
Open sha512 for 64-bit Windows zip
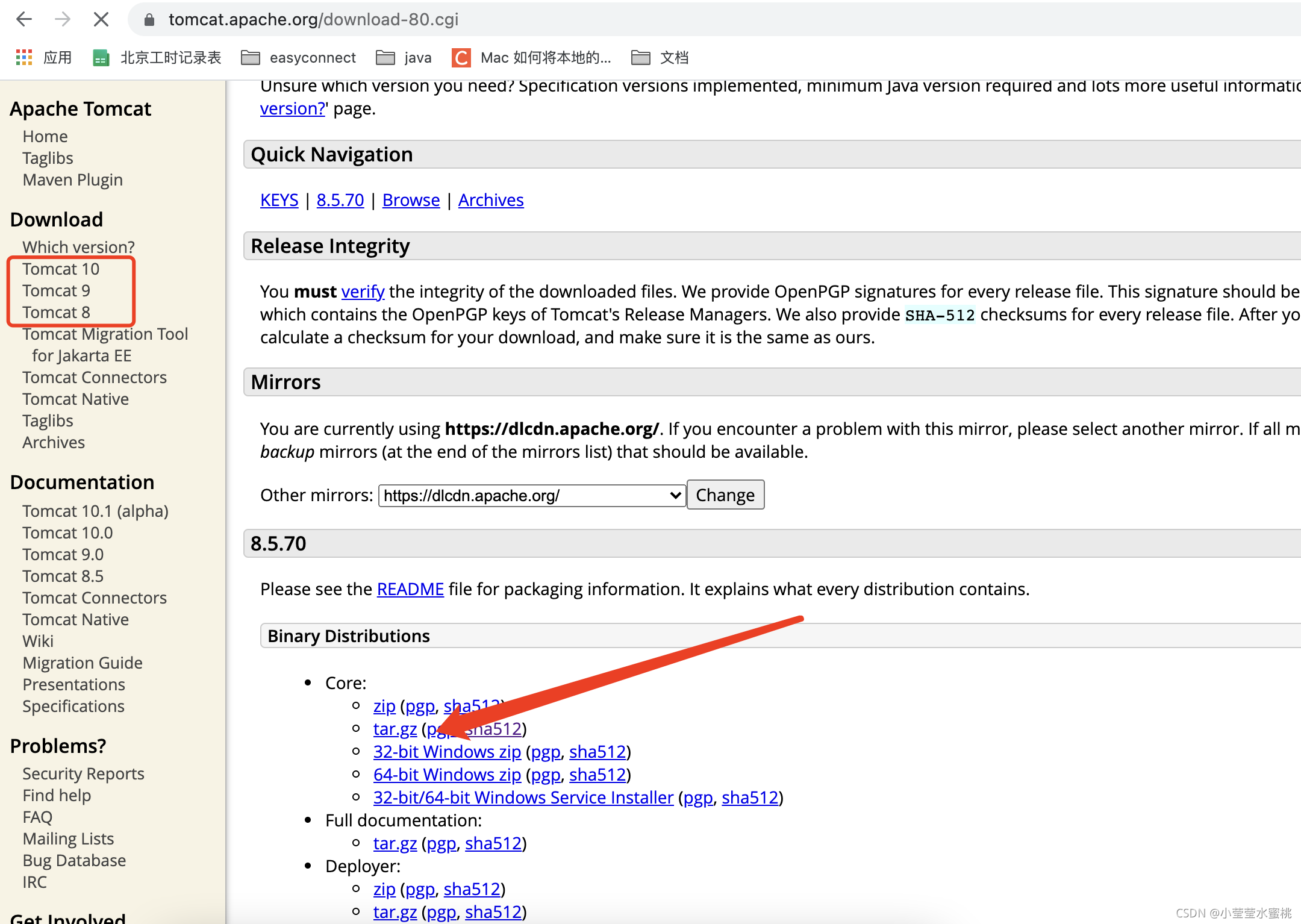pos(597,775)
